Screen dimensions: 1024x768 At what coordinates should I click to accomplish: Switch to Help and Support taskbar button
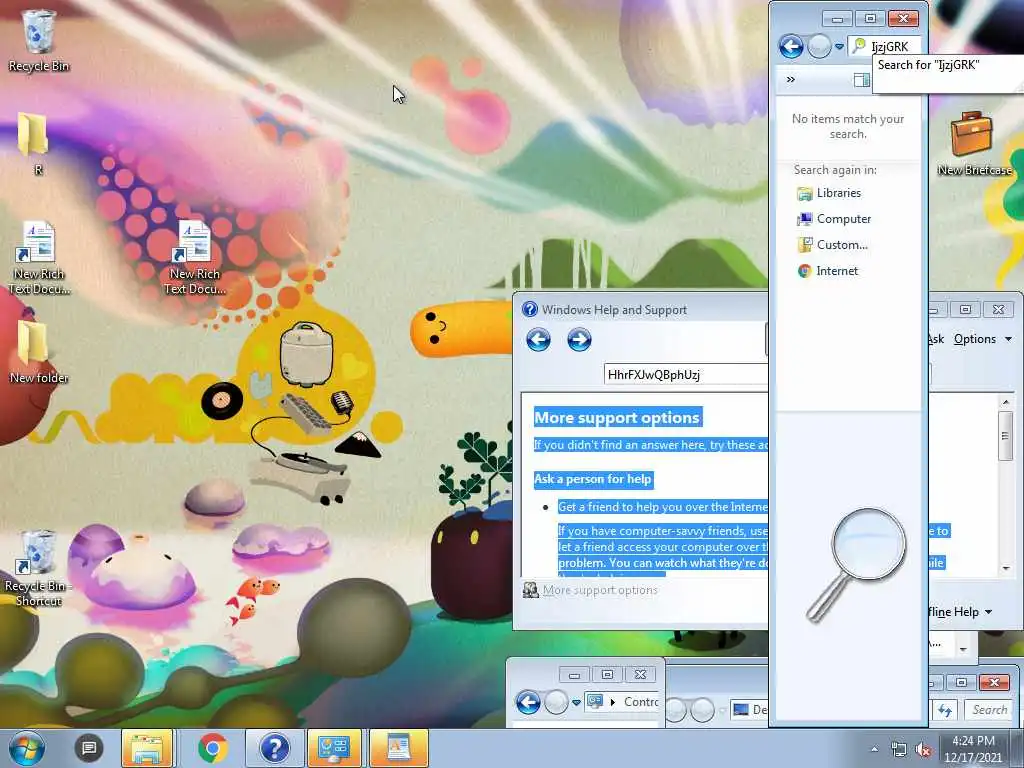tap(274, 748)
